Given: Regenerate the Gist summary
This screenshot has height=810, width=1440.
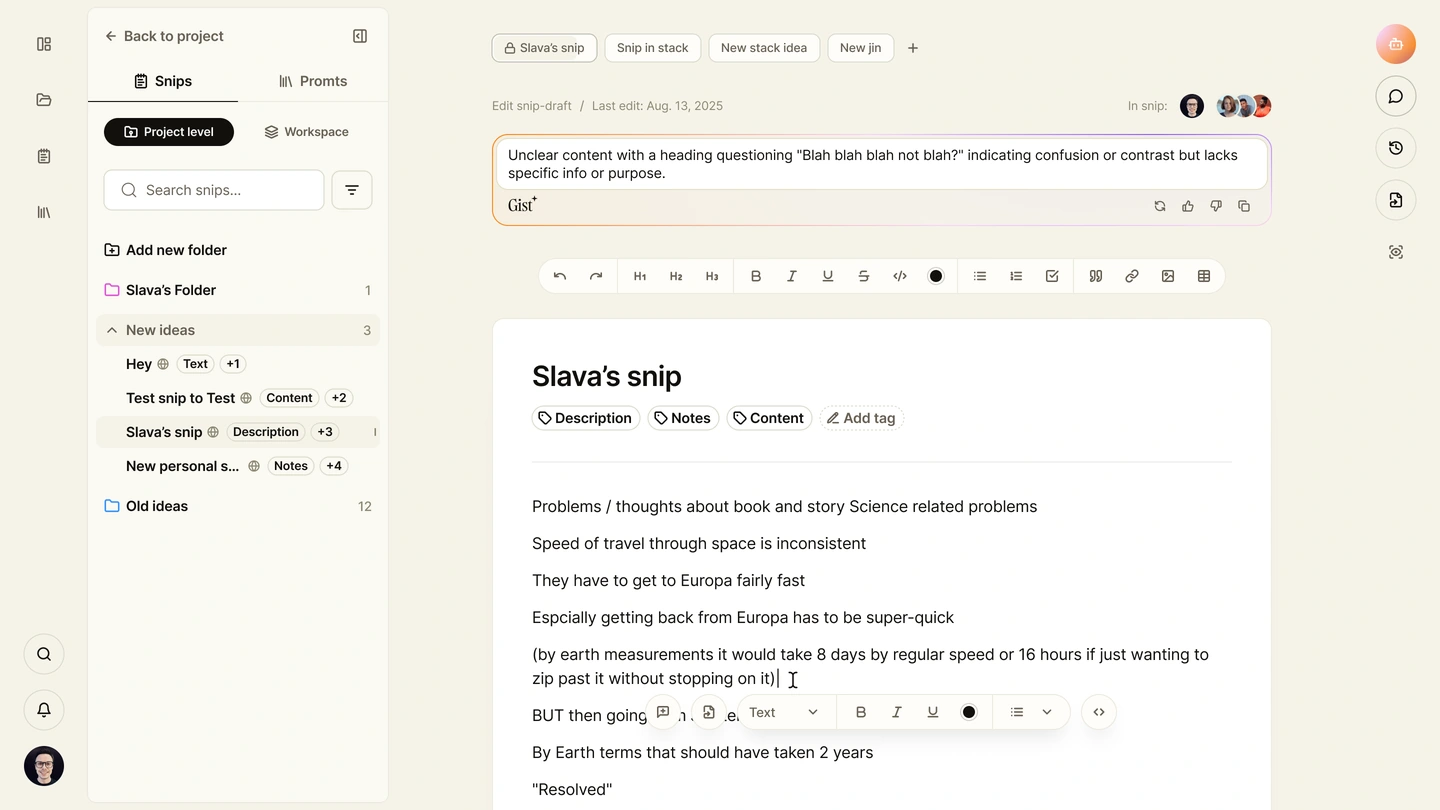Looking at the screenshot, I should point(1160,206).
